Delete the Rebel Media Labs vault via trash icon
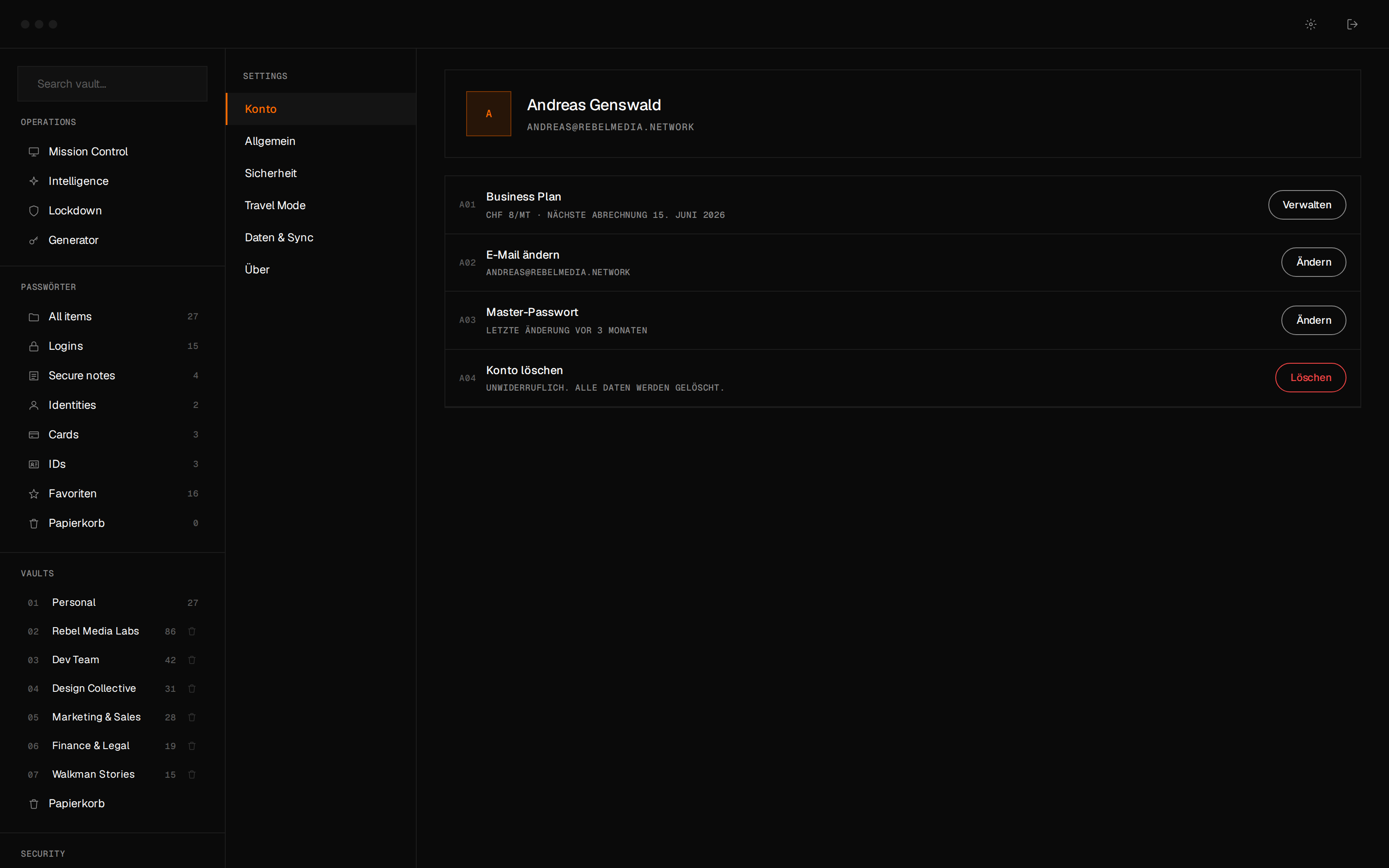The height and width of the screenshot is (868, 1389). click(192, 631)
